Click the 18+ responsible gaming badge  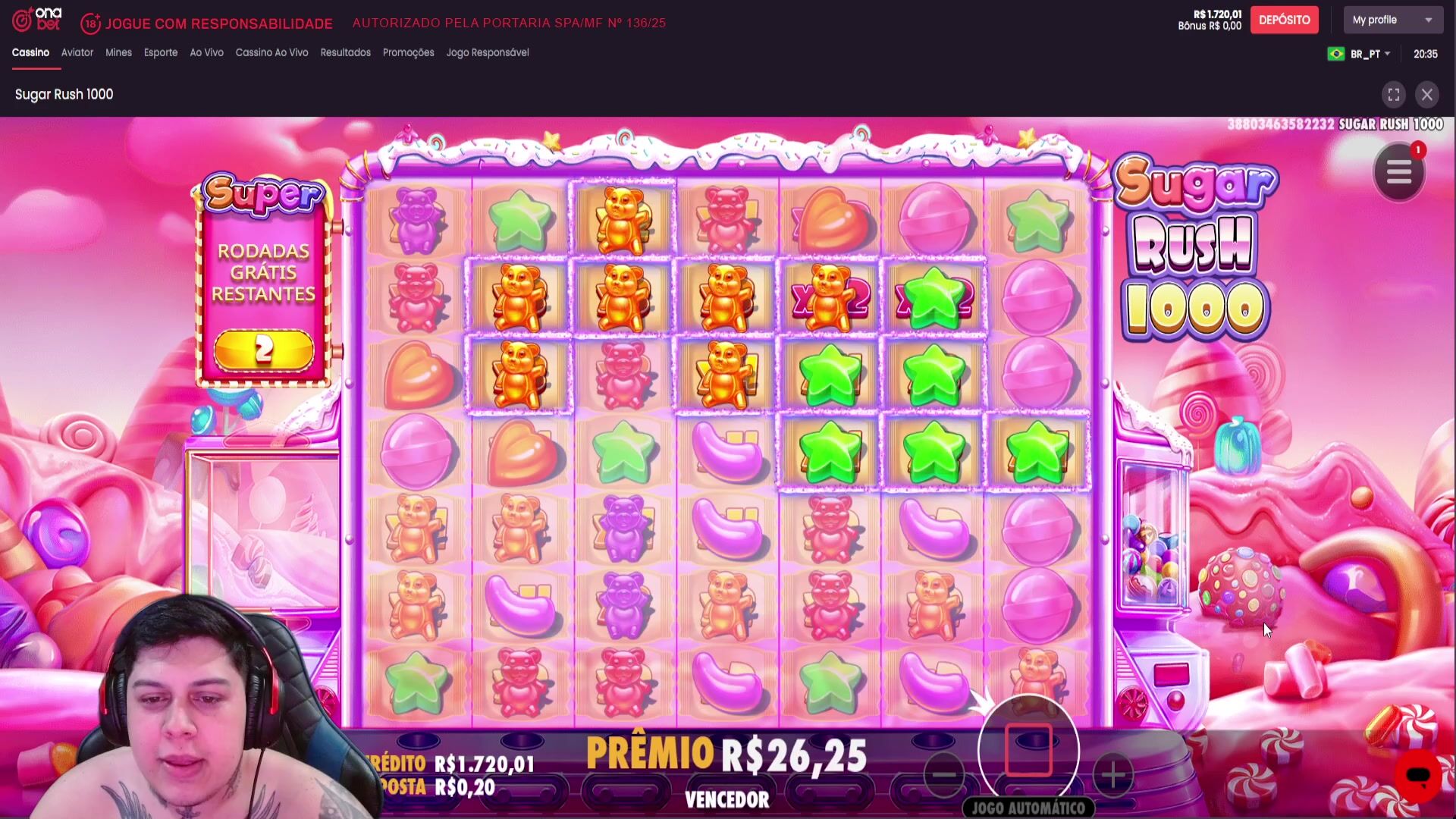click(90, 24)
